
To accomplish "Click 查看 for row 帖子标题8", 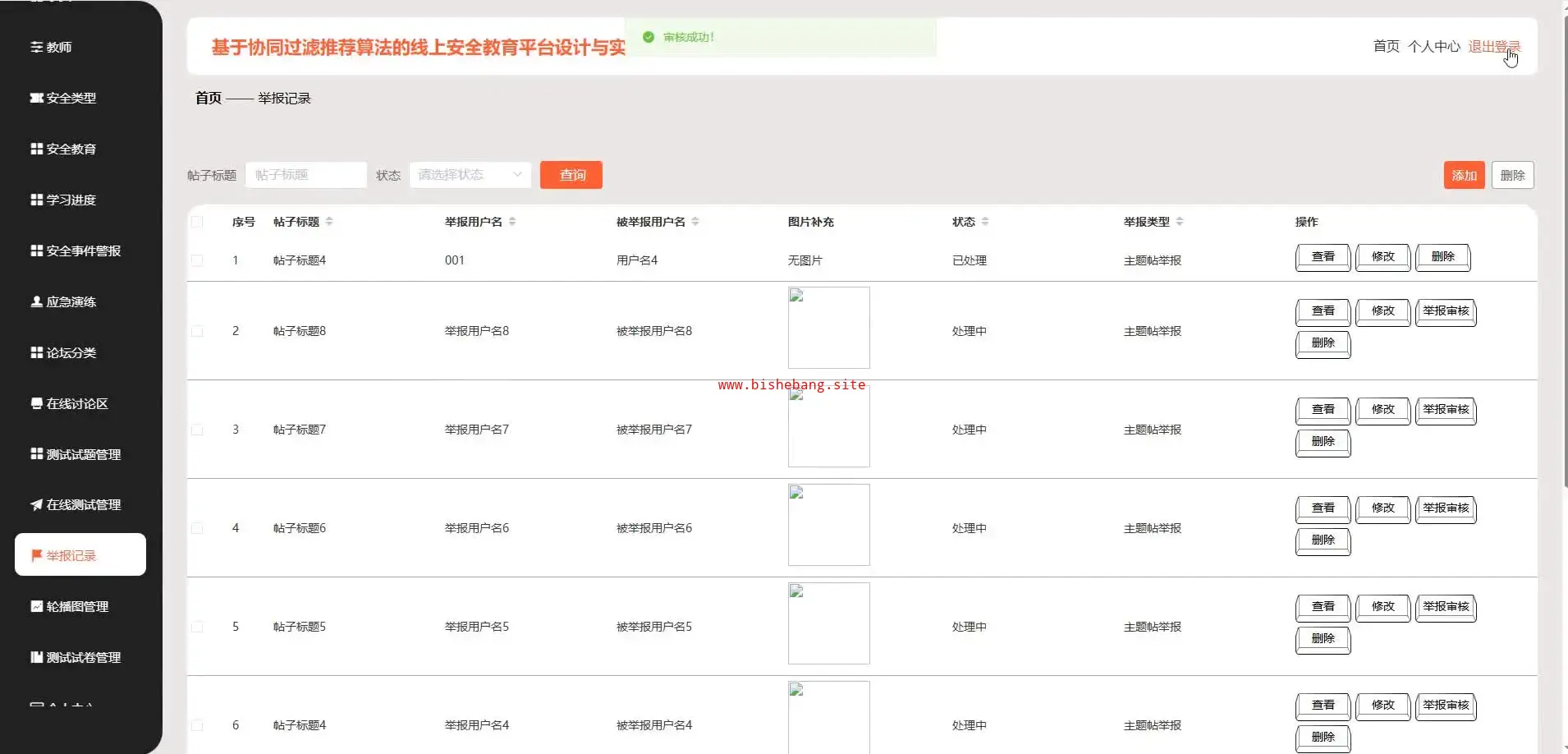I will 1323,312.
